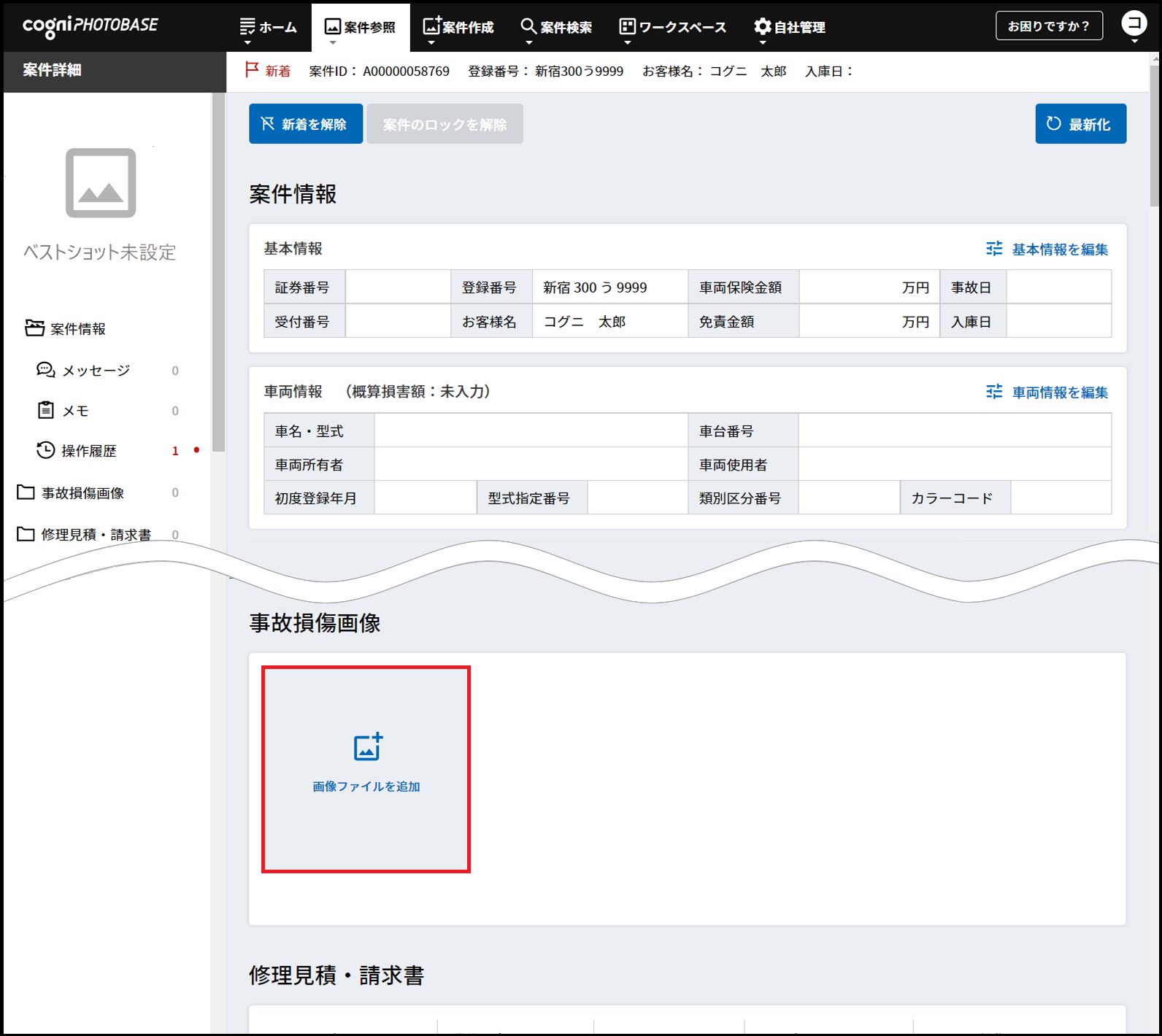Screen dimensions: 1162x1036
Task: Open the user account avatar menu
Action: (x=1134, y=23)
